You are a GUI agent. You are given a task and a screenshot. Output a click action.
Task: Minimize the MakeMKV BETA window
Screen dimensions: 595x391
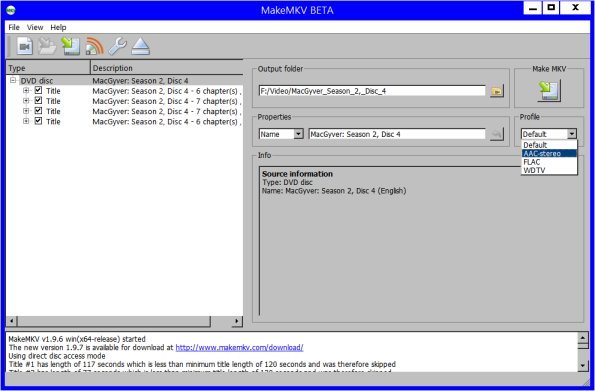point(533,8)
